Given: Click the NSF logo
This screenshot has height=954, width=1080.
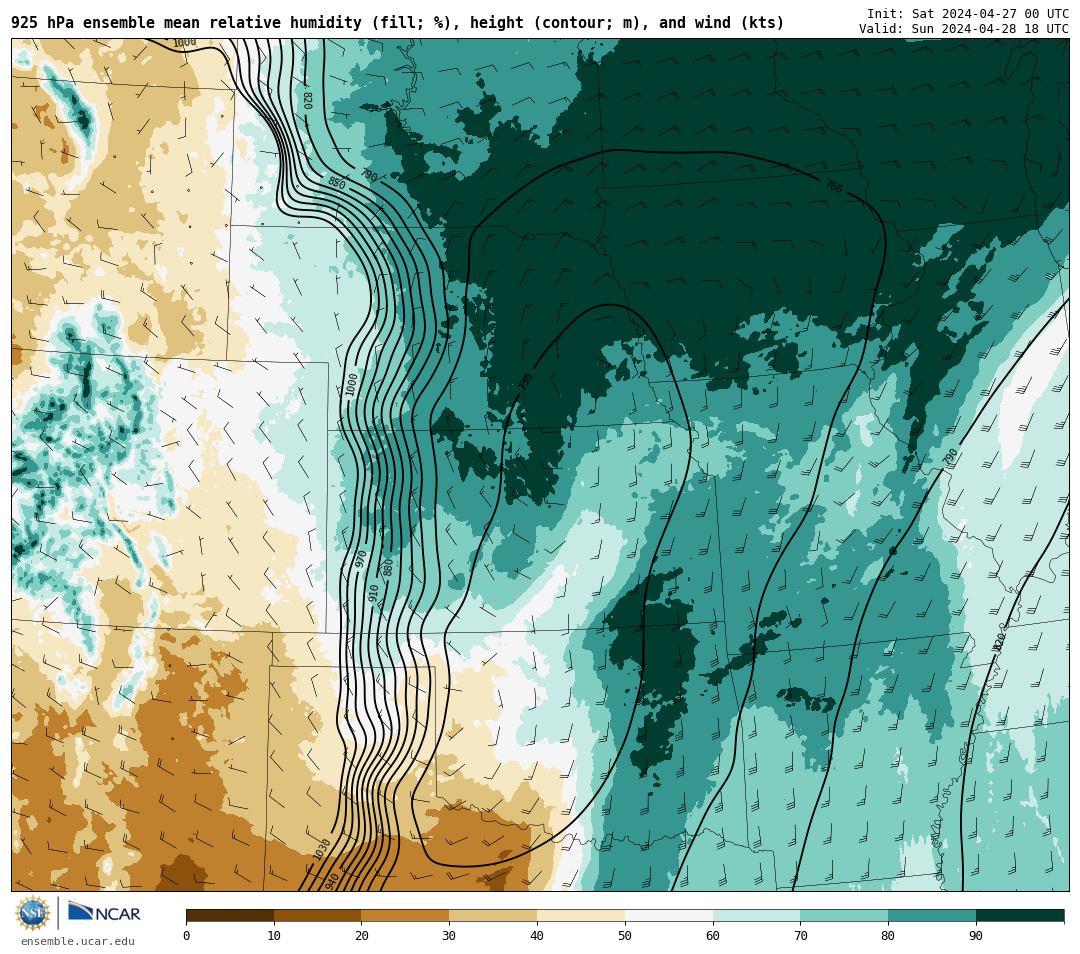Looking at the screenshot, I should tap(33, 913).
